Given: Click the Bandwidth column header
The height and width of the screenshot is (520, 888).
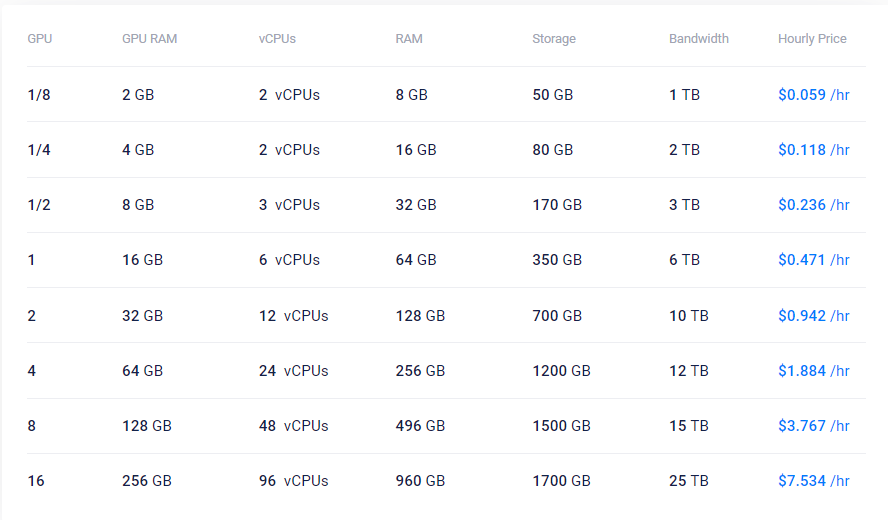Looking at the screenshot, I should pyautogui.click(x=699, y=39).
